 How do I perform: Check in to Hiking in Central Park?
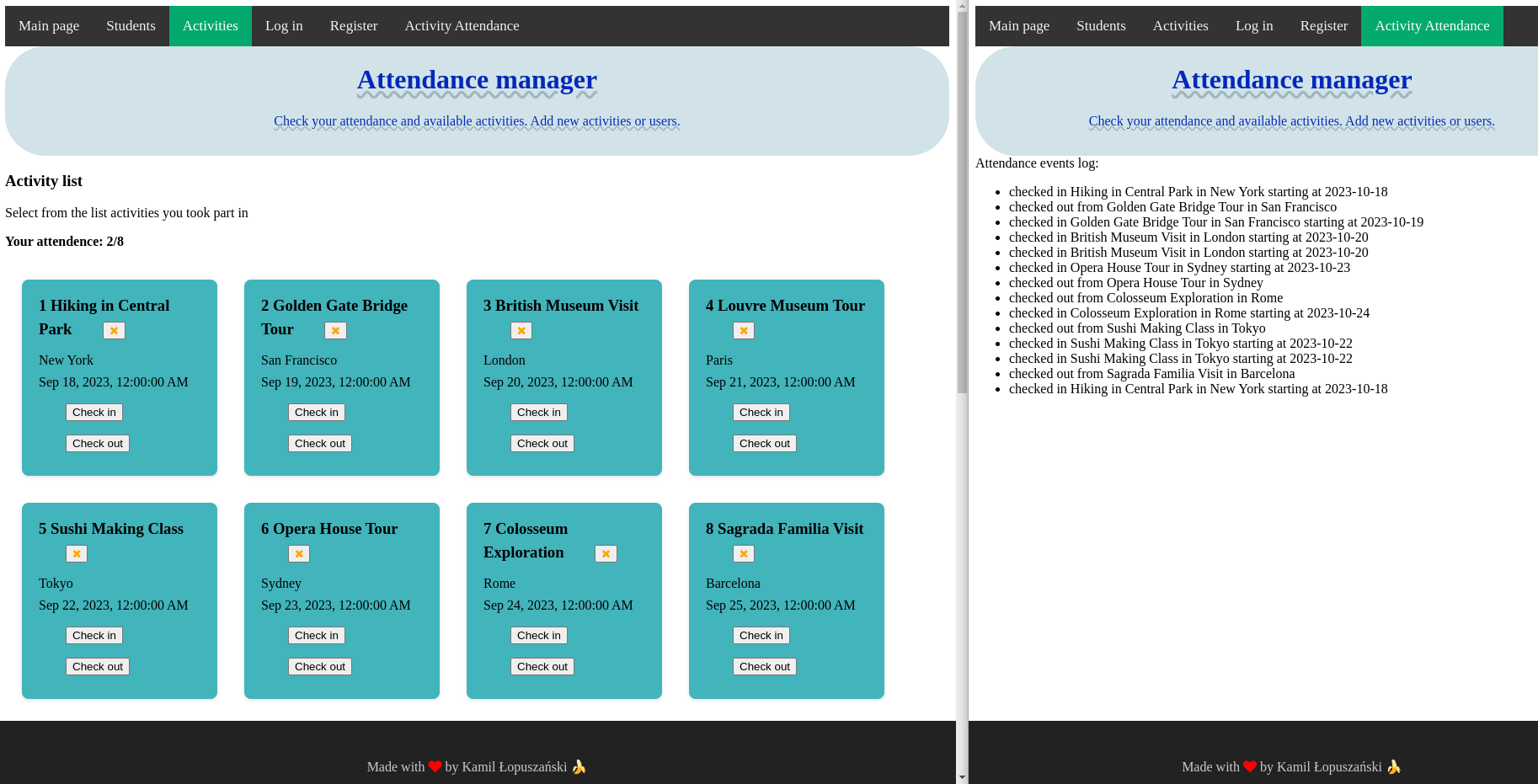(94, 413)
